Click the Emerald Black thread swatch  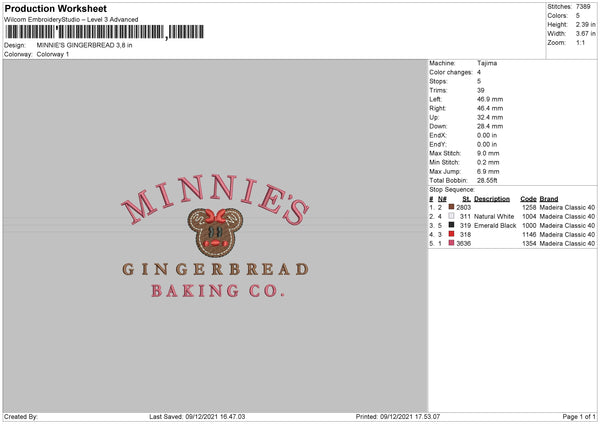click(451, 225)
